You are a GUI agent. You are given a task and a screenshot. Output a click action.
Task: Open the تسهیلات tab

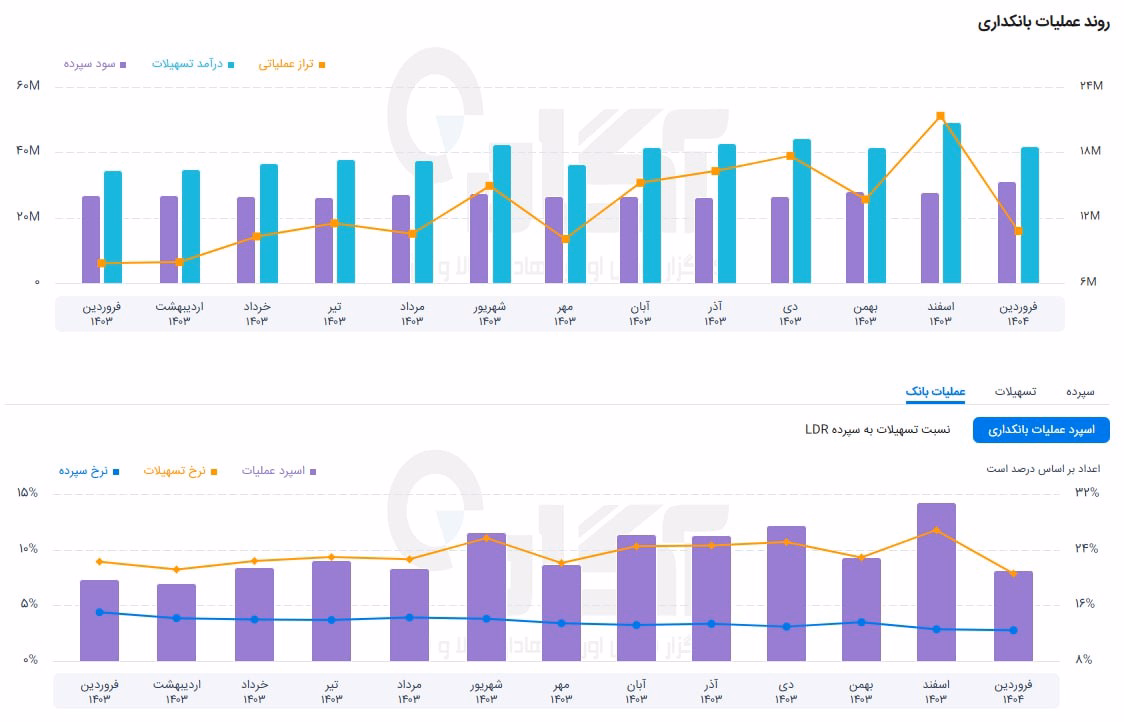pyautogui.click(x=1016, y=391)
